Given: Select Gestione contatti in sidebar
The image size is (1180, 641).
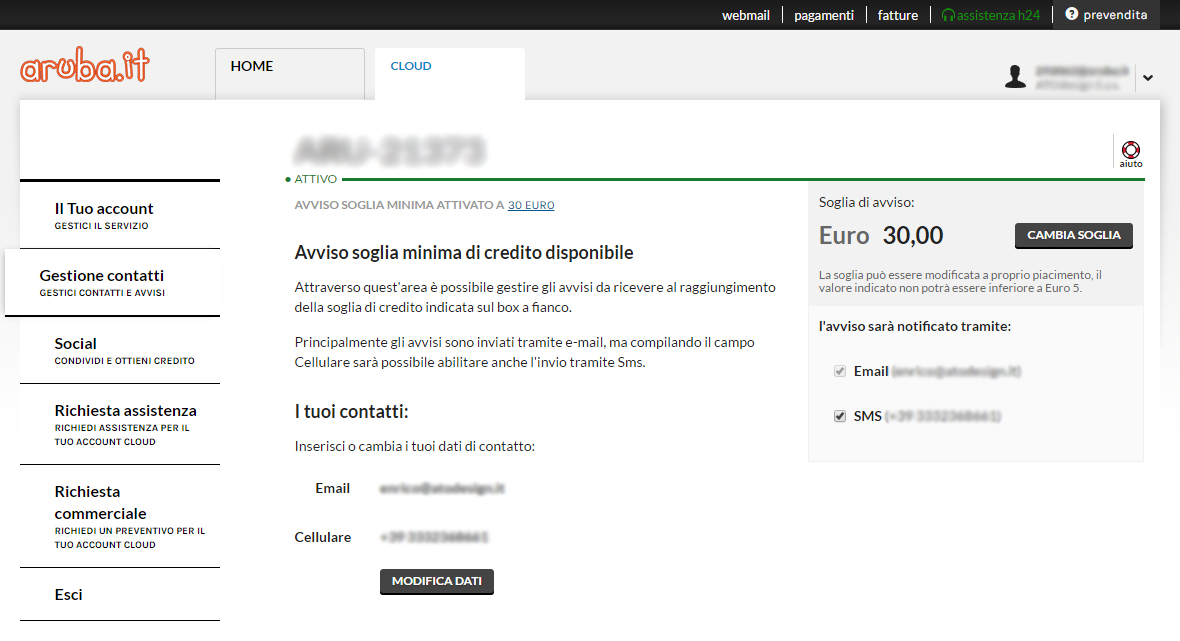Looking at the screenshot, I should pyautogui.click(x=113, y=282).
